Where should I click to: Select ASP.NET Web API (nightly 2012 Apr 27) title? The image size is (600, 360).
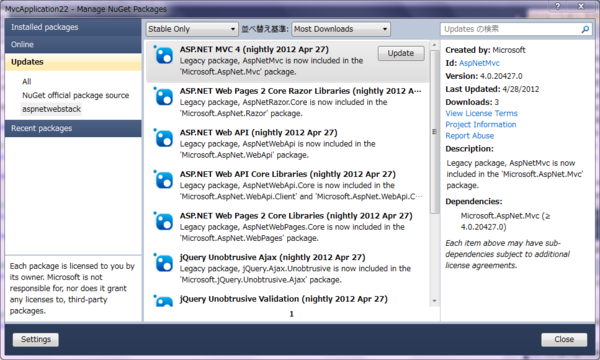pos(259,133)
